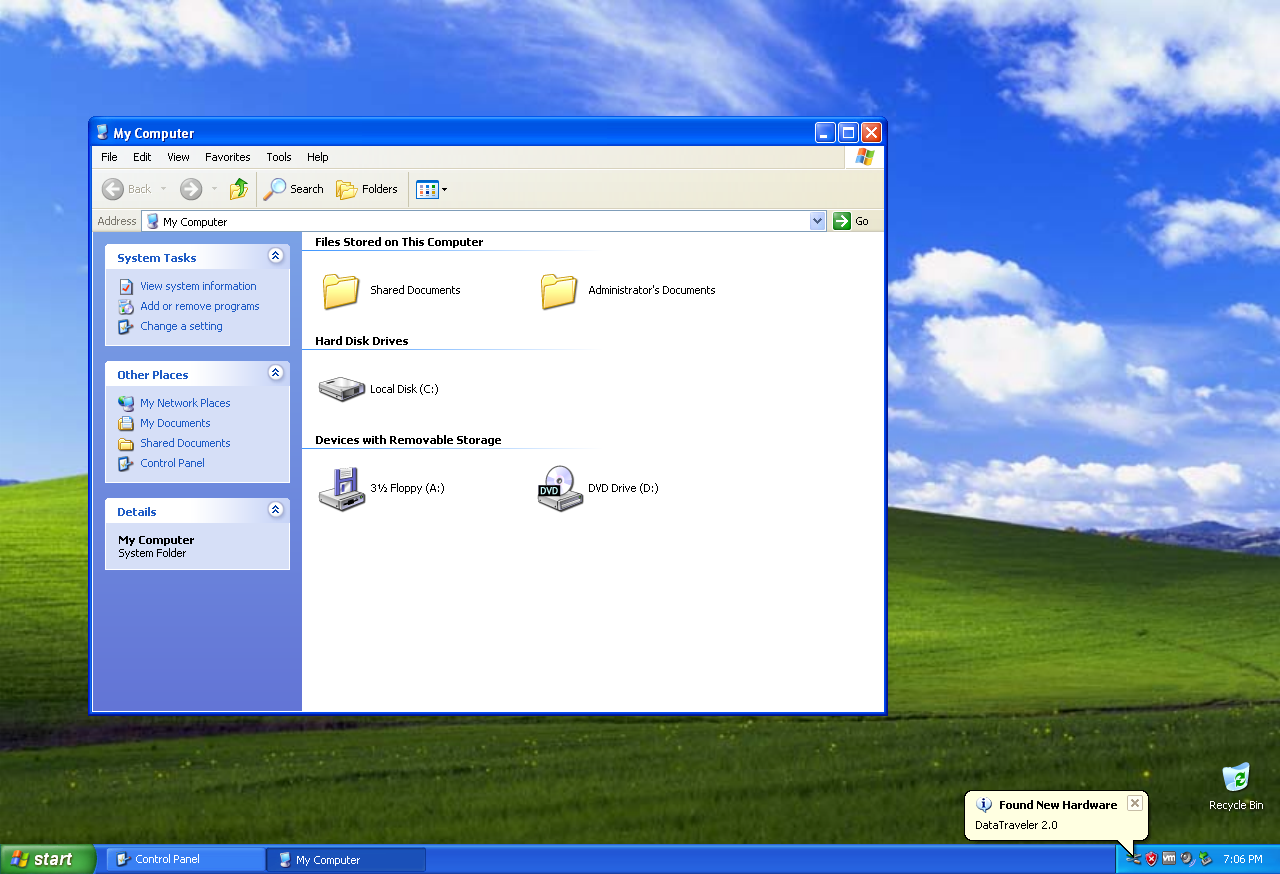Screen dimensions: 1280x874
Task: Click the Add or remove programs icon
Action: (x=126, y=306)
